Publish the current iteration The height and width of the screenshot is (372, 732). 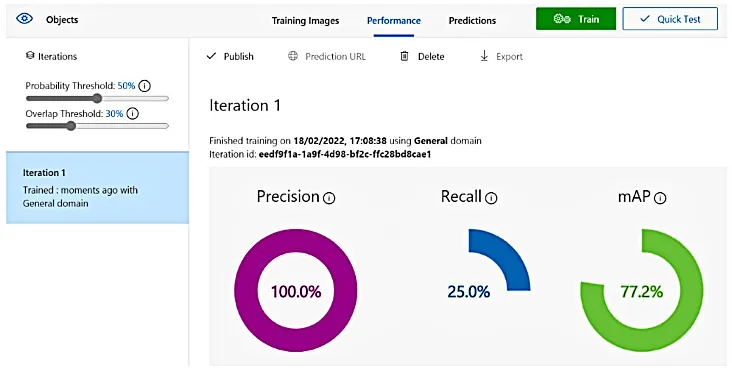click(239, 56)
